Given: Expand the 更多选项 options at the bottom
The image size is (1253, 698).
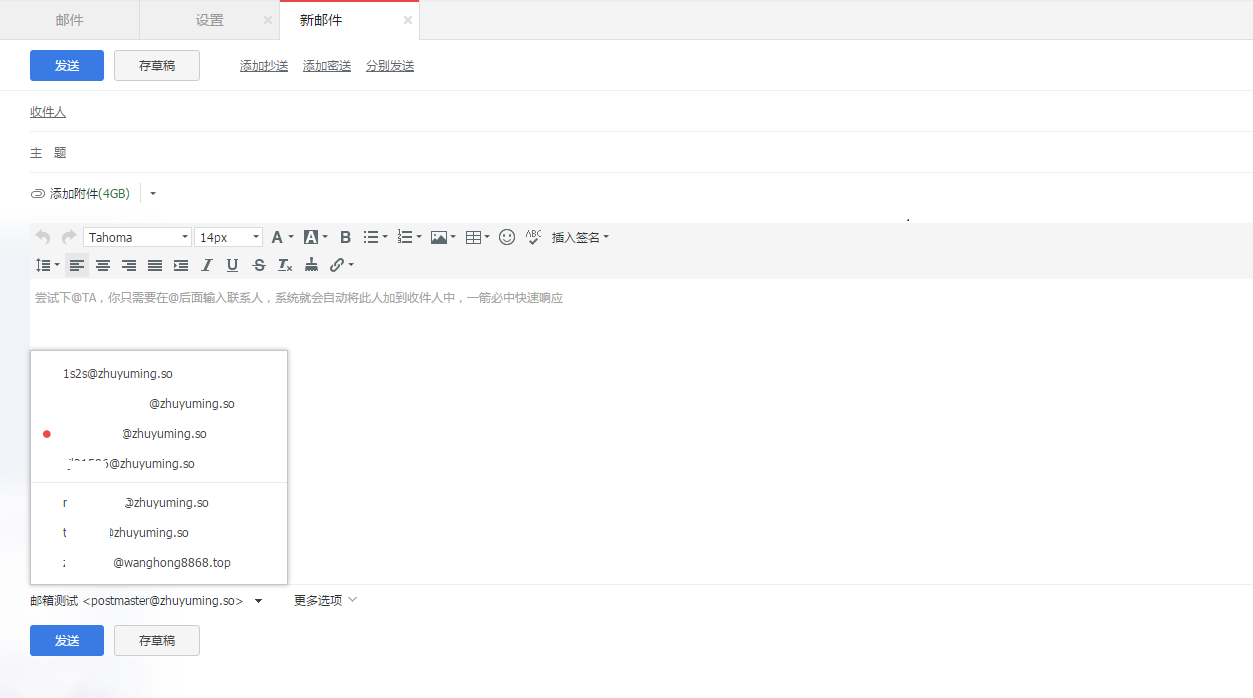Looking at the screenshot, I should (x=320, y=600).
